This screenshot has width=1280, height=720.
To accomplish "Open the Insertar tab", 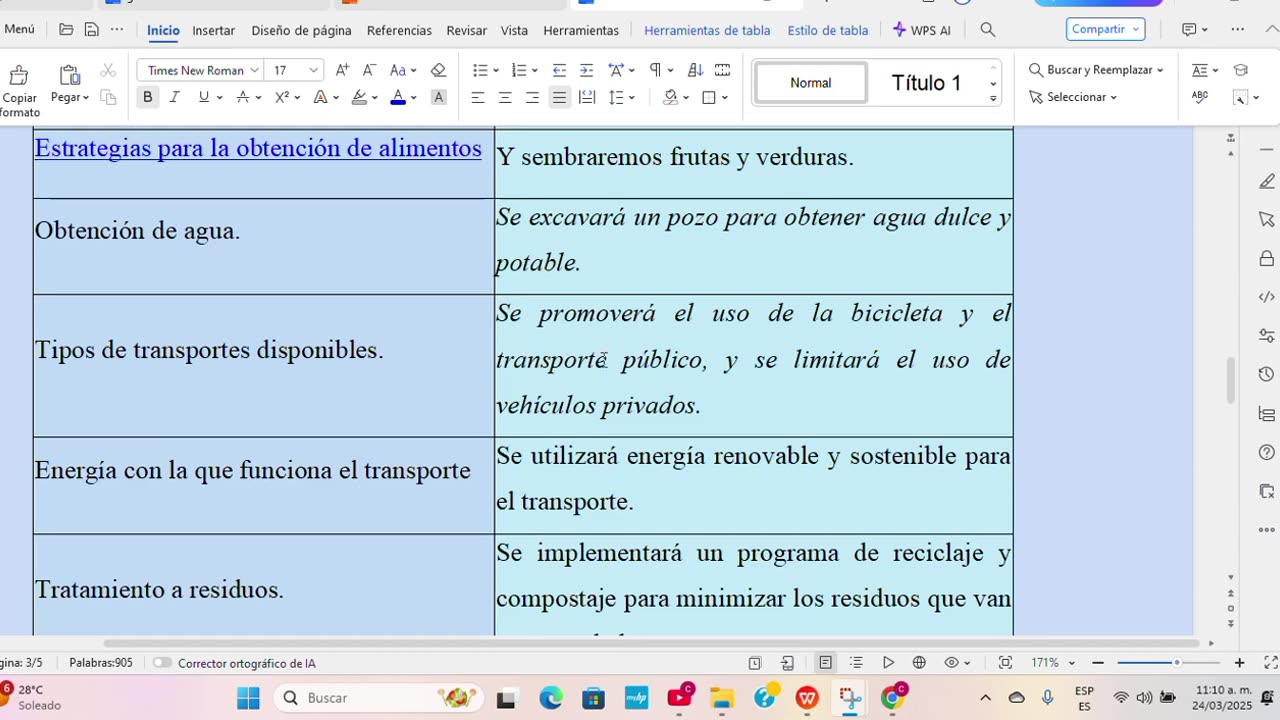I will pyautogui.click(x=214, y=30).
